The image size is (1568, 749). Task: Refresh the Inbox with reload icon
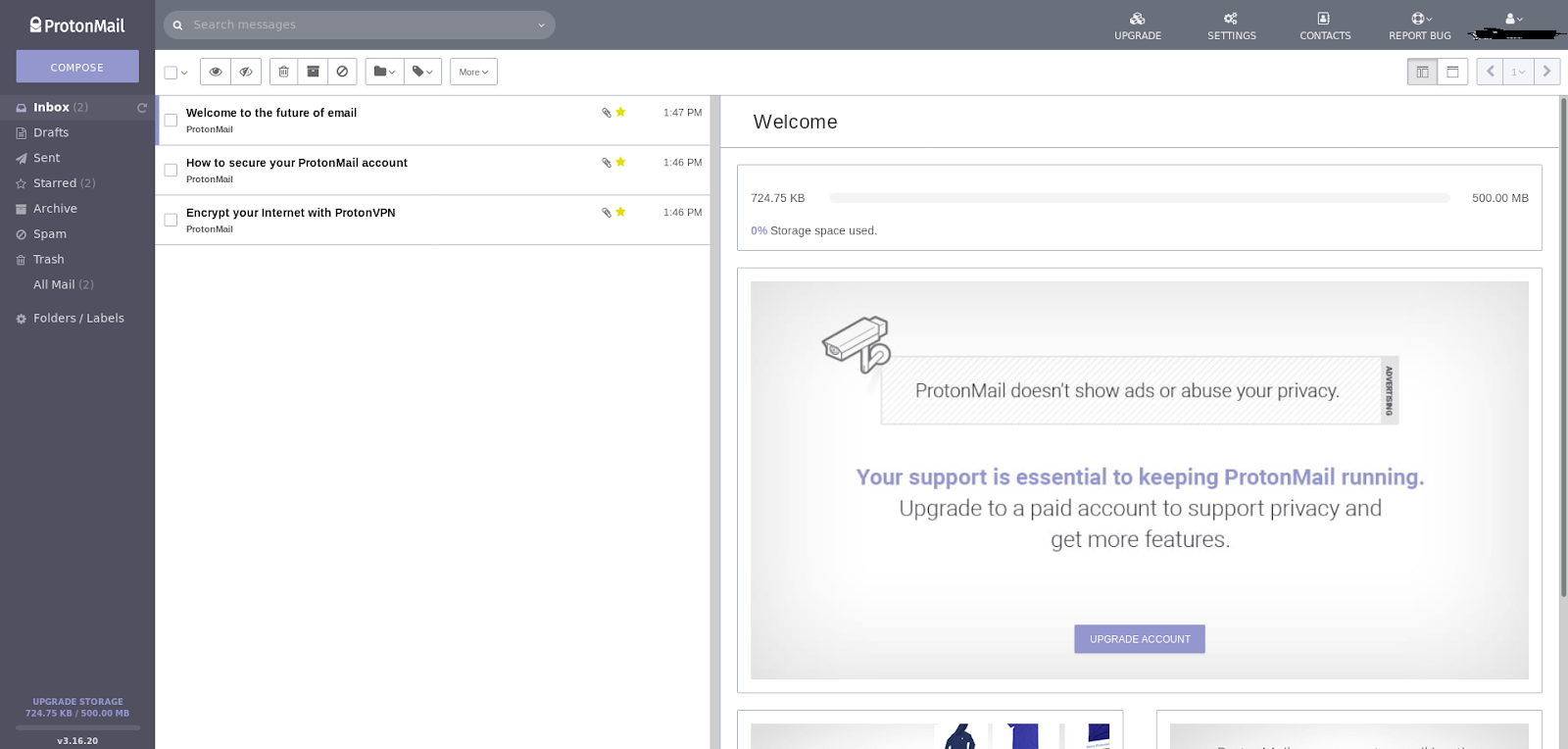[142, 108]
